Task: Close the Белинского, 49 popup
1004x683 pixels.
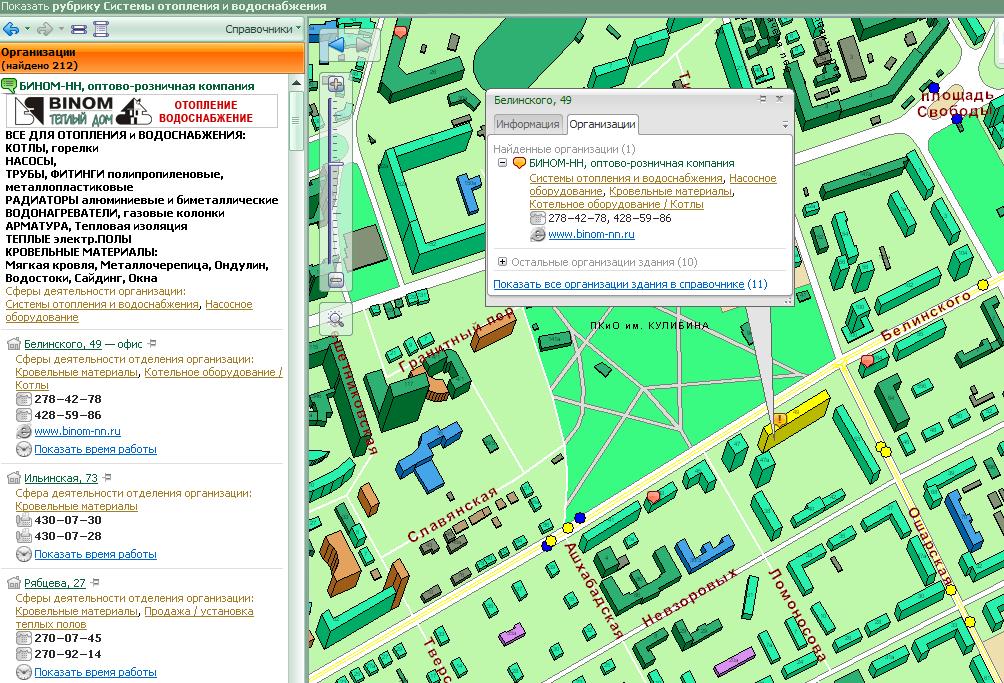Action: (779, 99)
